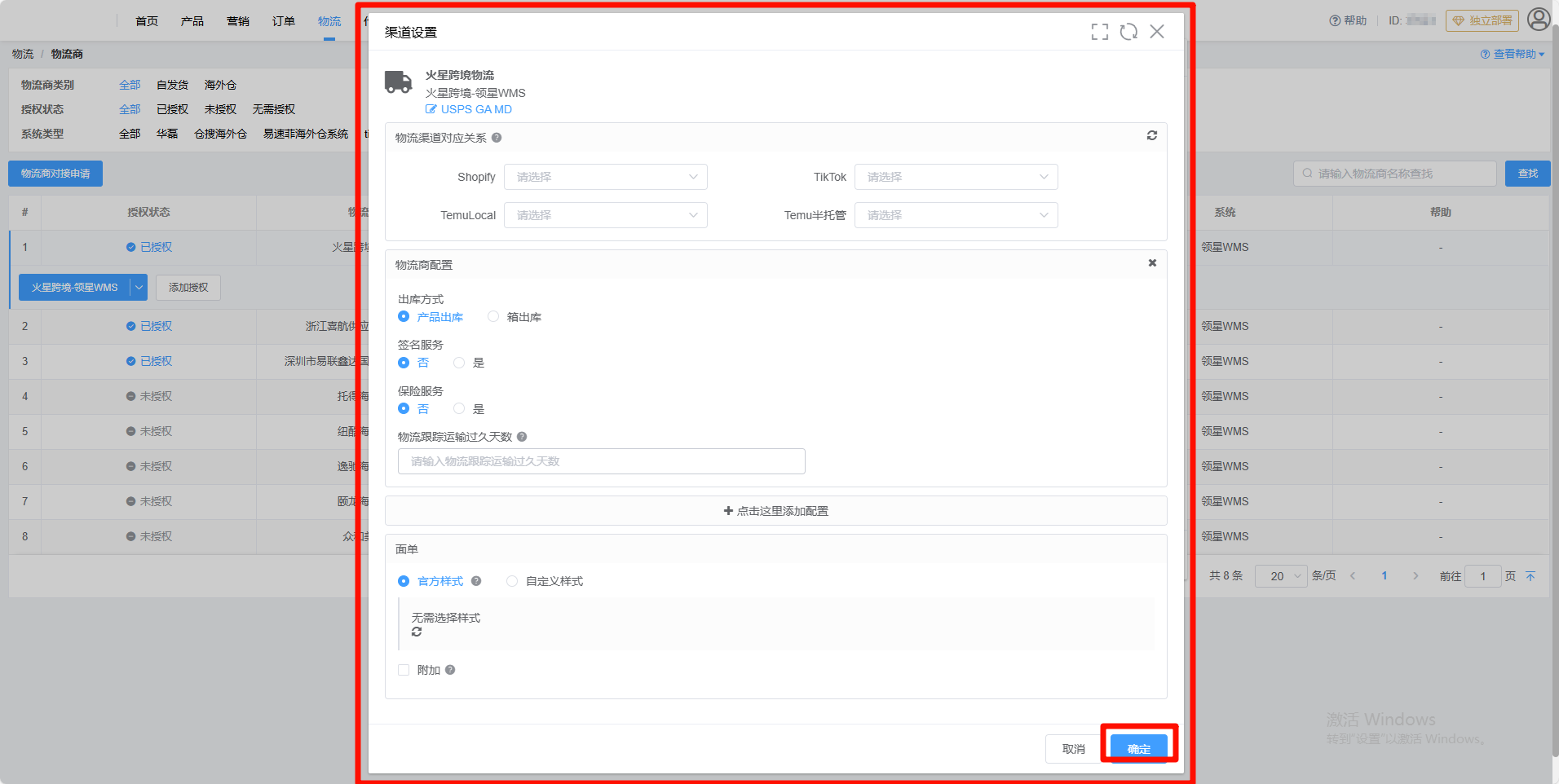Select 否 for 保险服务

point(413,409)
